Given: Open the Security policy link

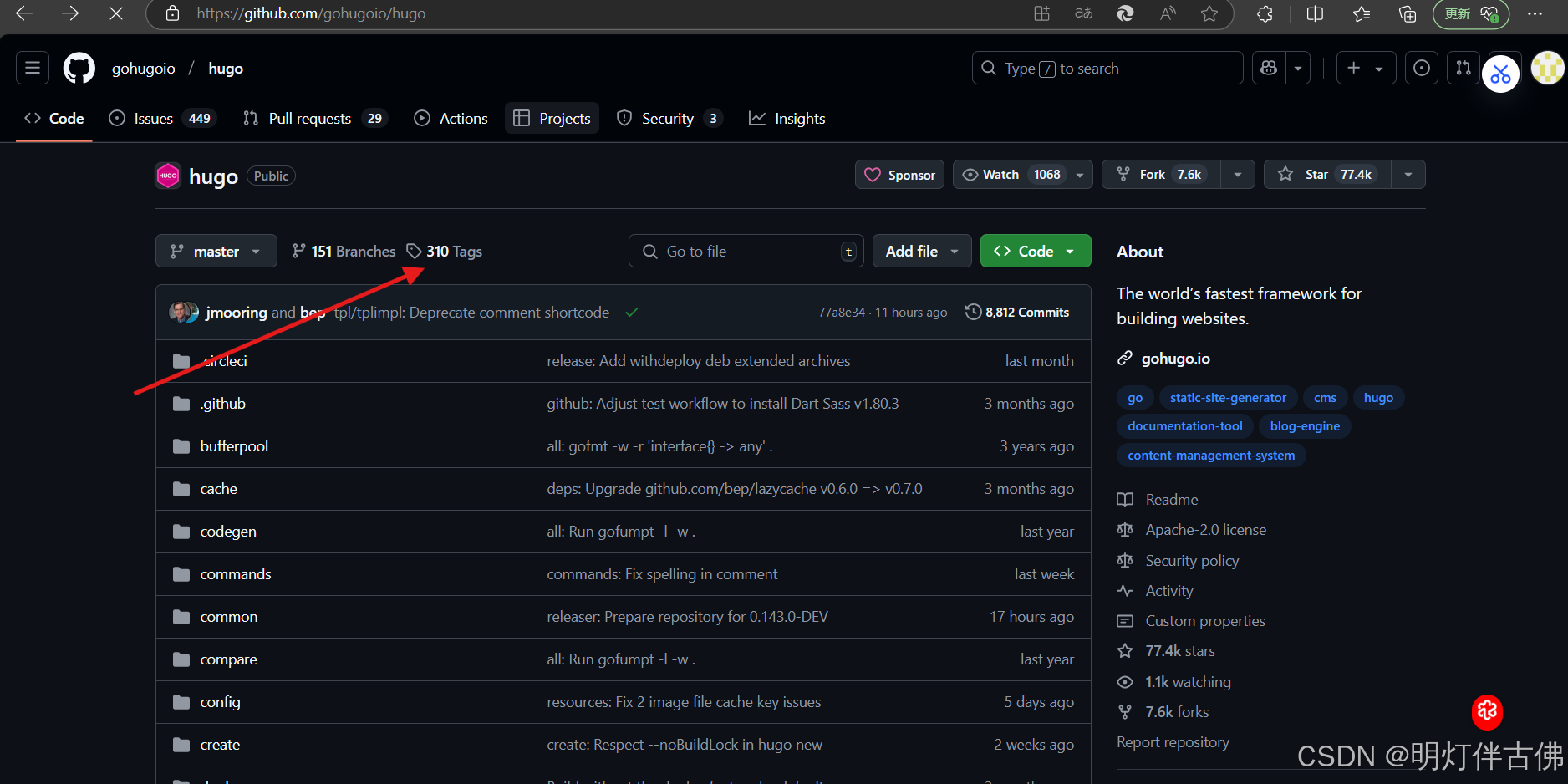Looking at the screenshot, I should pos(1179,560).
